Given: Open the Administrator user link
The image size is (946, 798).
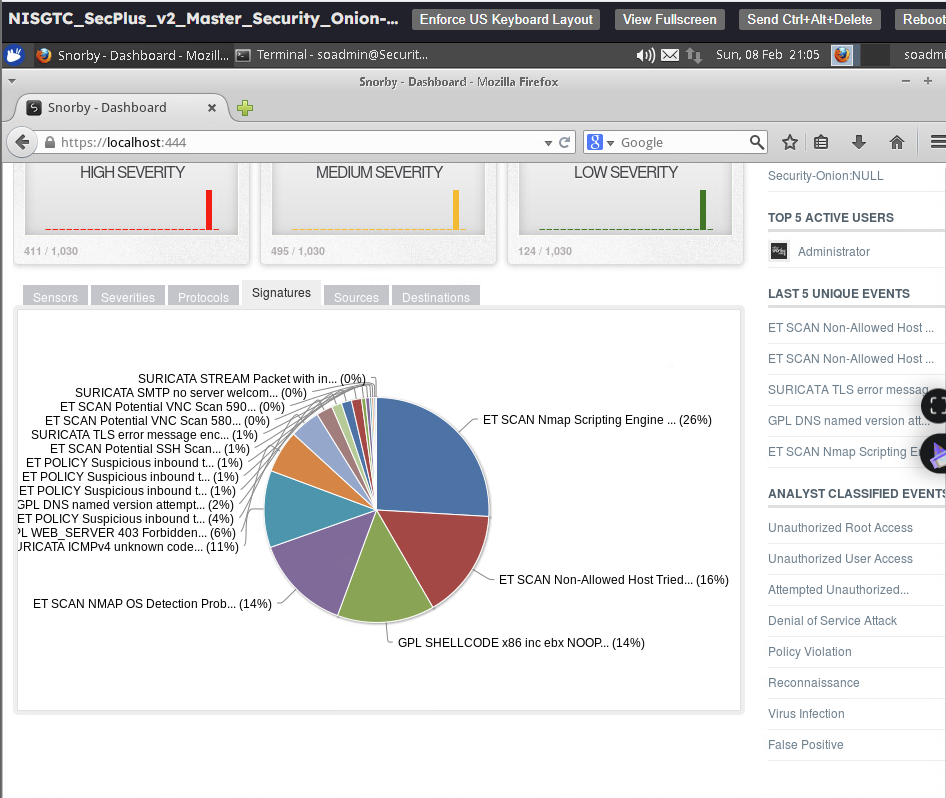Looking at the screenshot, I should click(834, 252).
